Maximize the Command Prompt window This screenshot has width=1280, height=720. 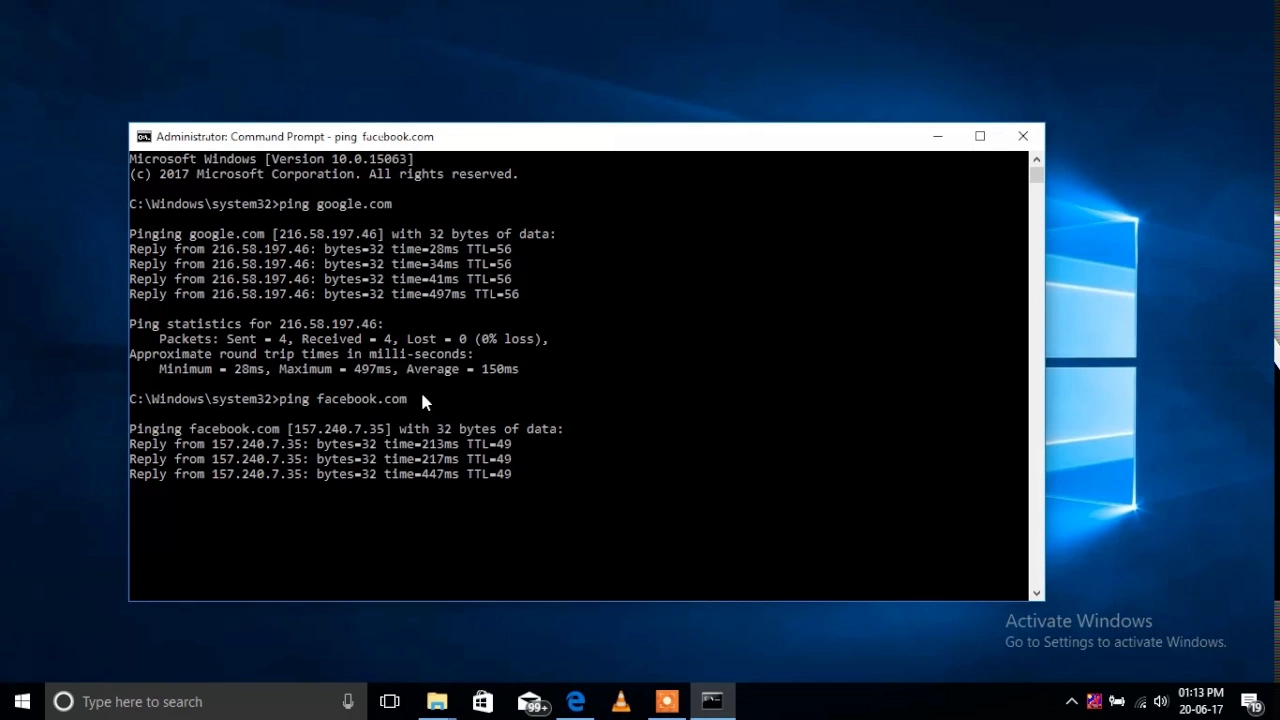point(980,137)
